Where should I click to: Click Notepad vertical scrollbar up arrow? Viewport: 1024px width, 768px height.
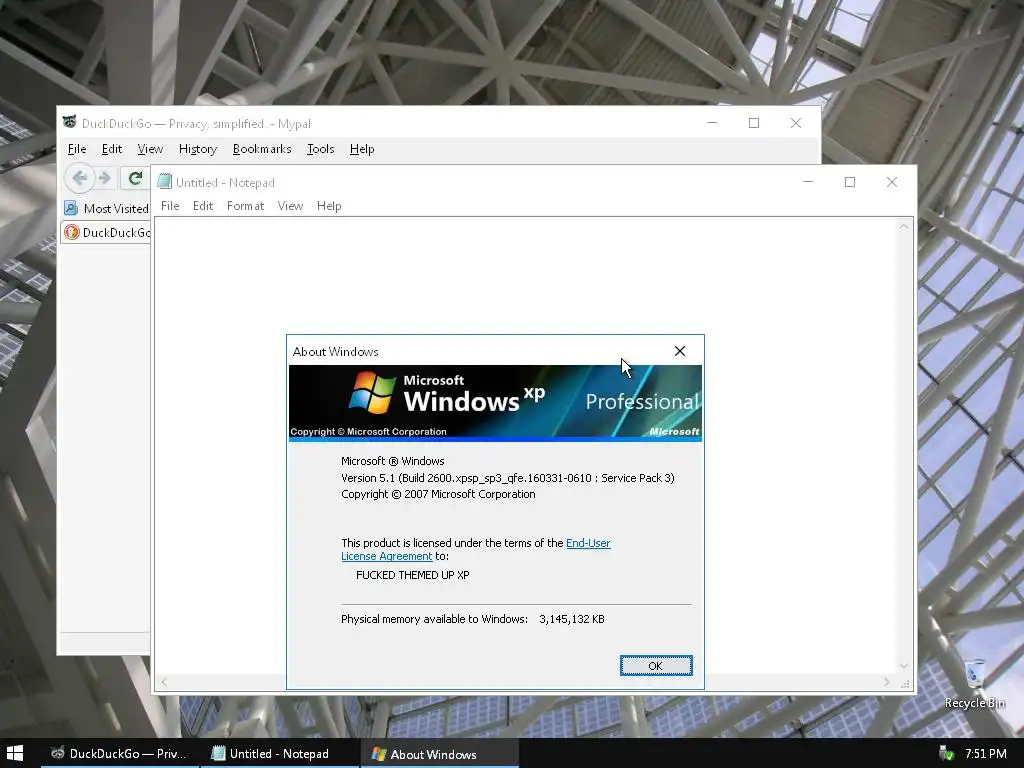click(904, 227)
